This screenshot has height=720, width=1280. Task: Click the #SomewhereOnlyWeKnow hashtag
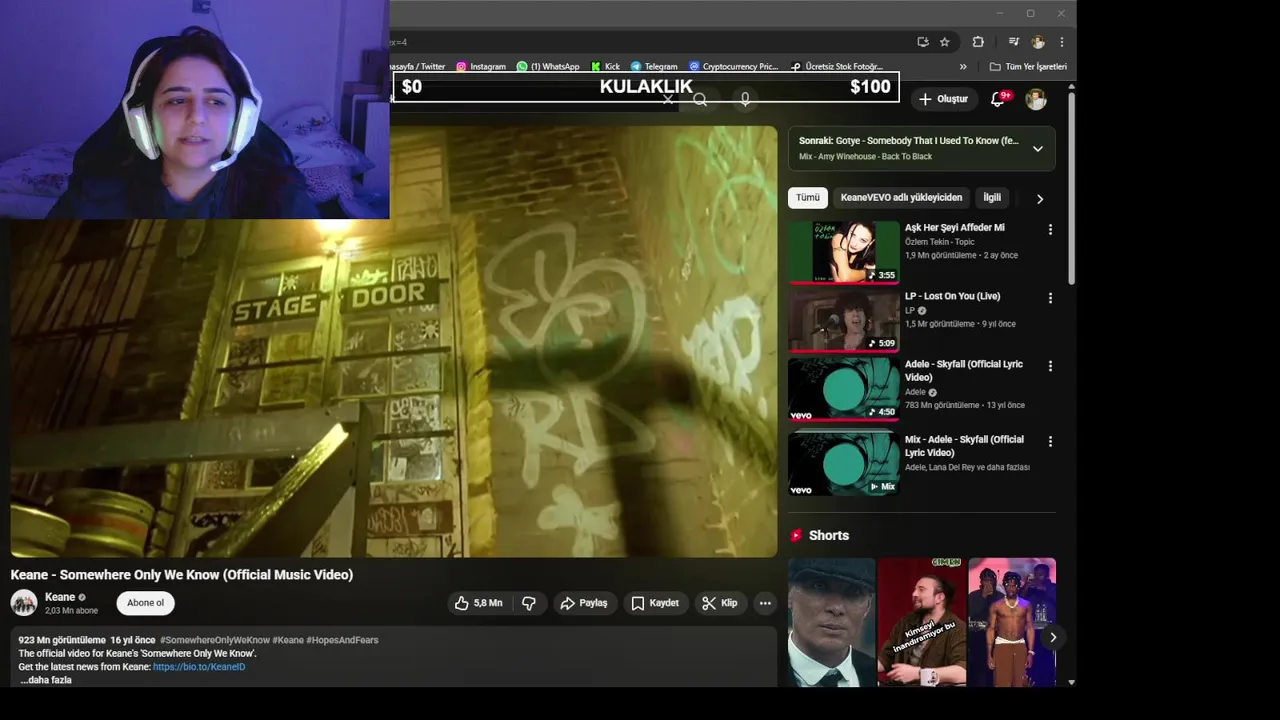214,640
